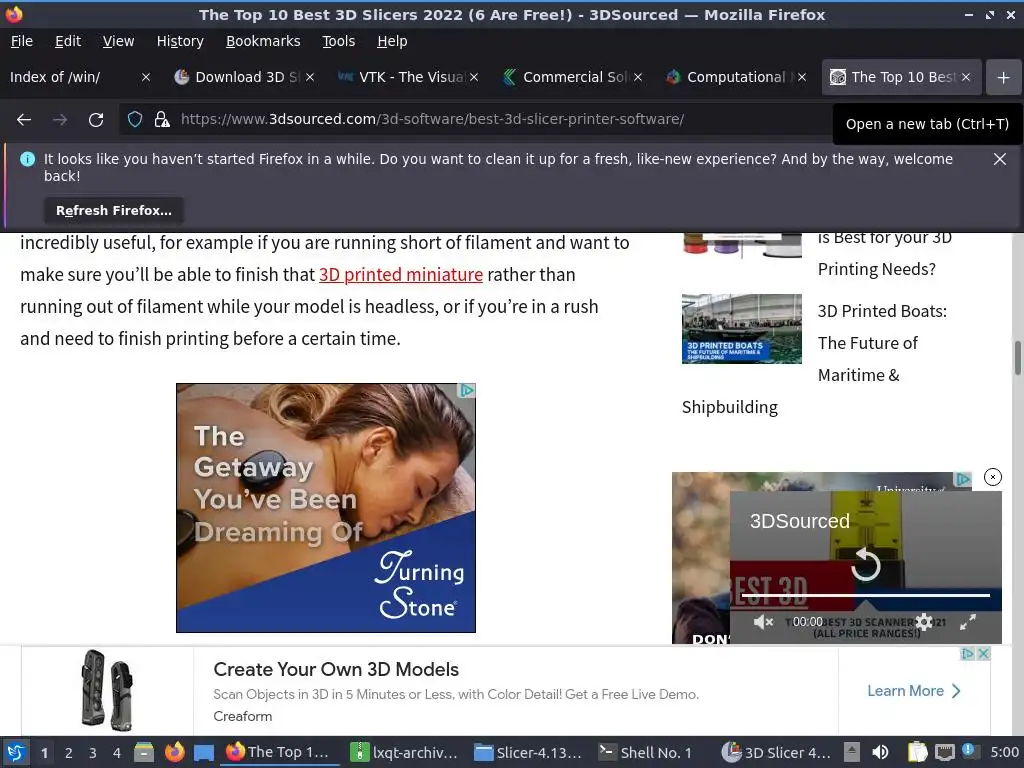Open the History menu
Image resolution: width=1024 pixels, height=768 pixels.
tap(180, 41)
